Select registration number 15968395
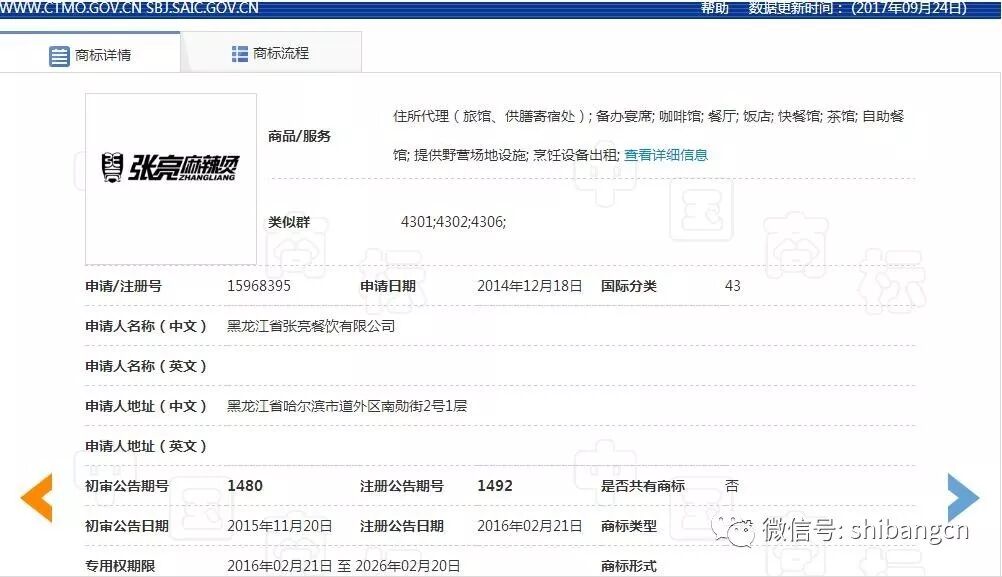 pyautogui.click(x=259, y=286)
